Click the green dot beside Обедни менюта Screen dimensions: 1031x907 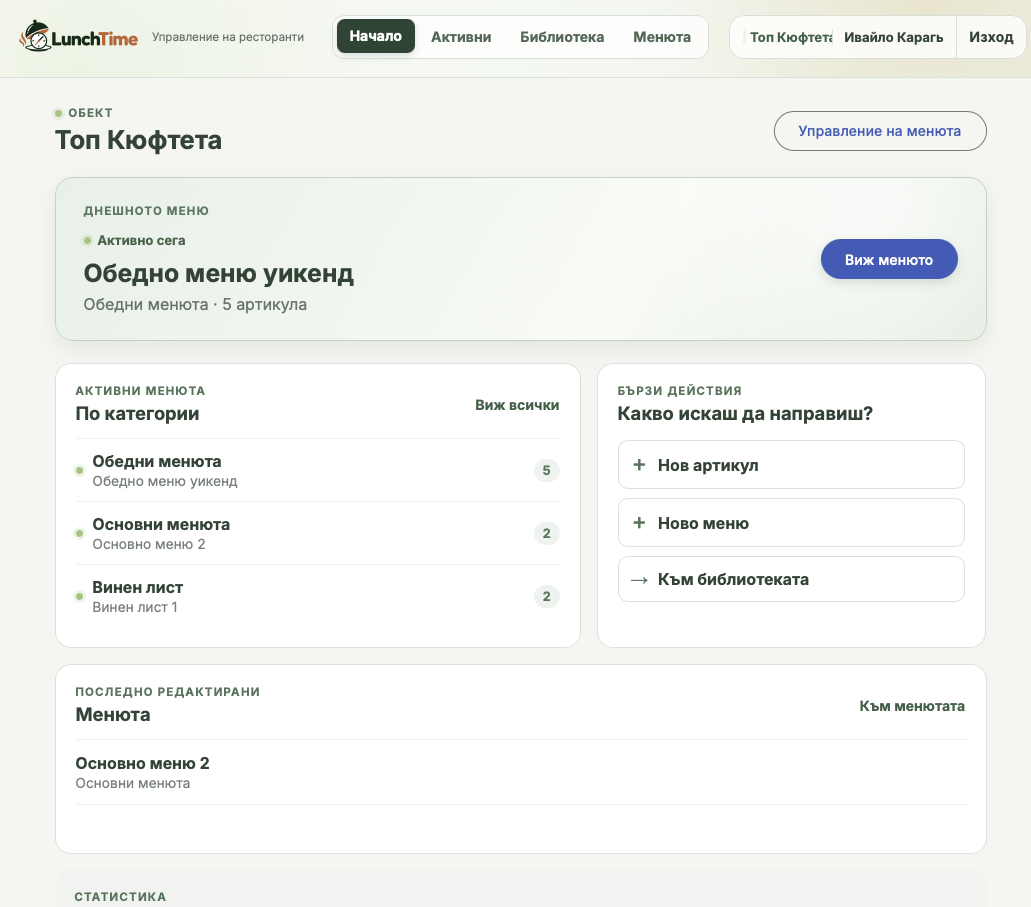click(x=80, y=470)
